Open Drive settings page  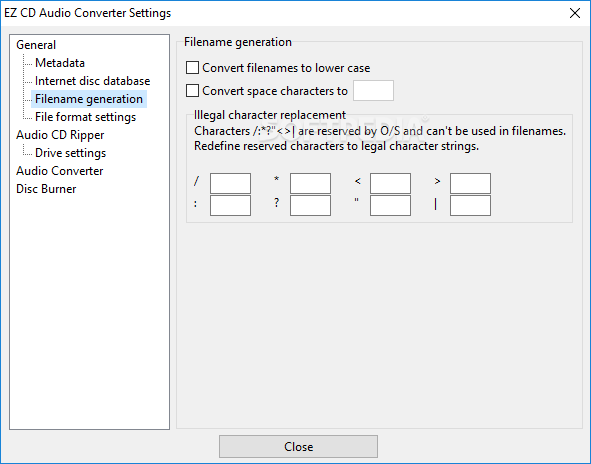(70, 153)
